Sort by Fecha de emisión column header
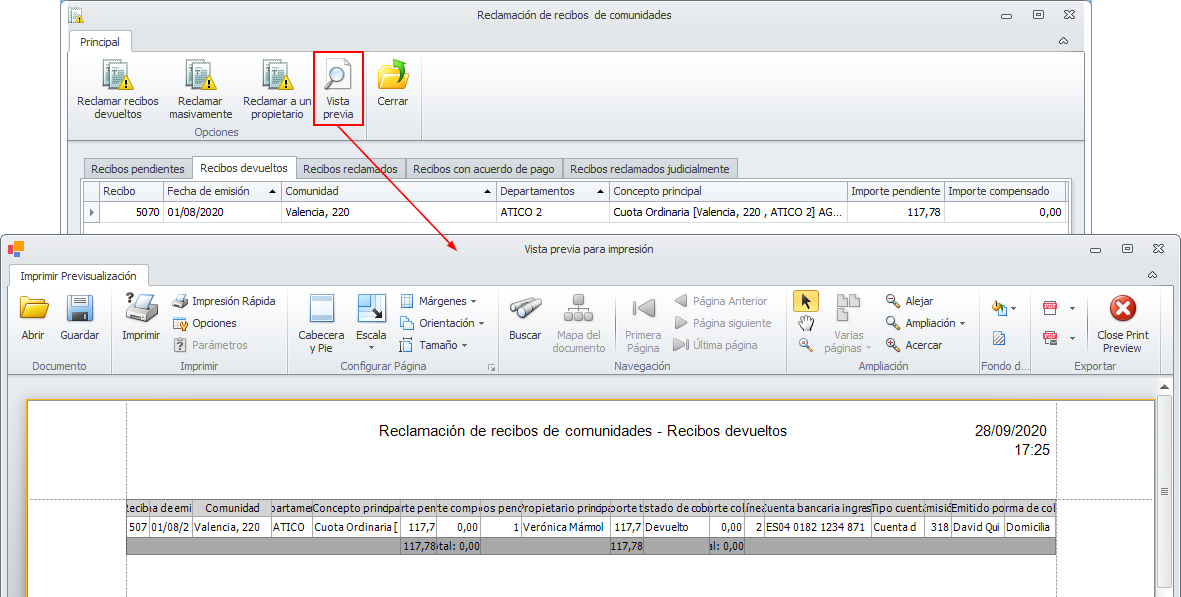The height and width of the screenshot is (597, 1181). click(222, 191)
